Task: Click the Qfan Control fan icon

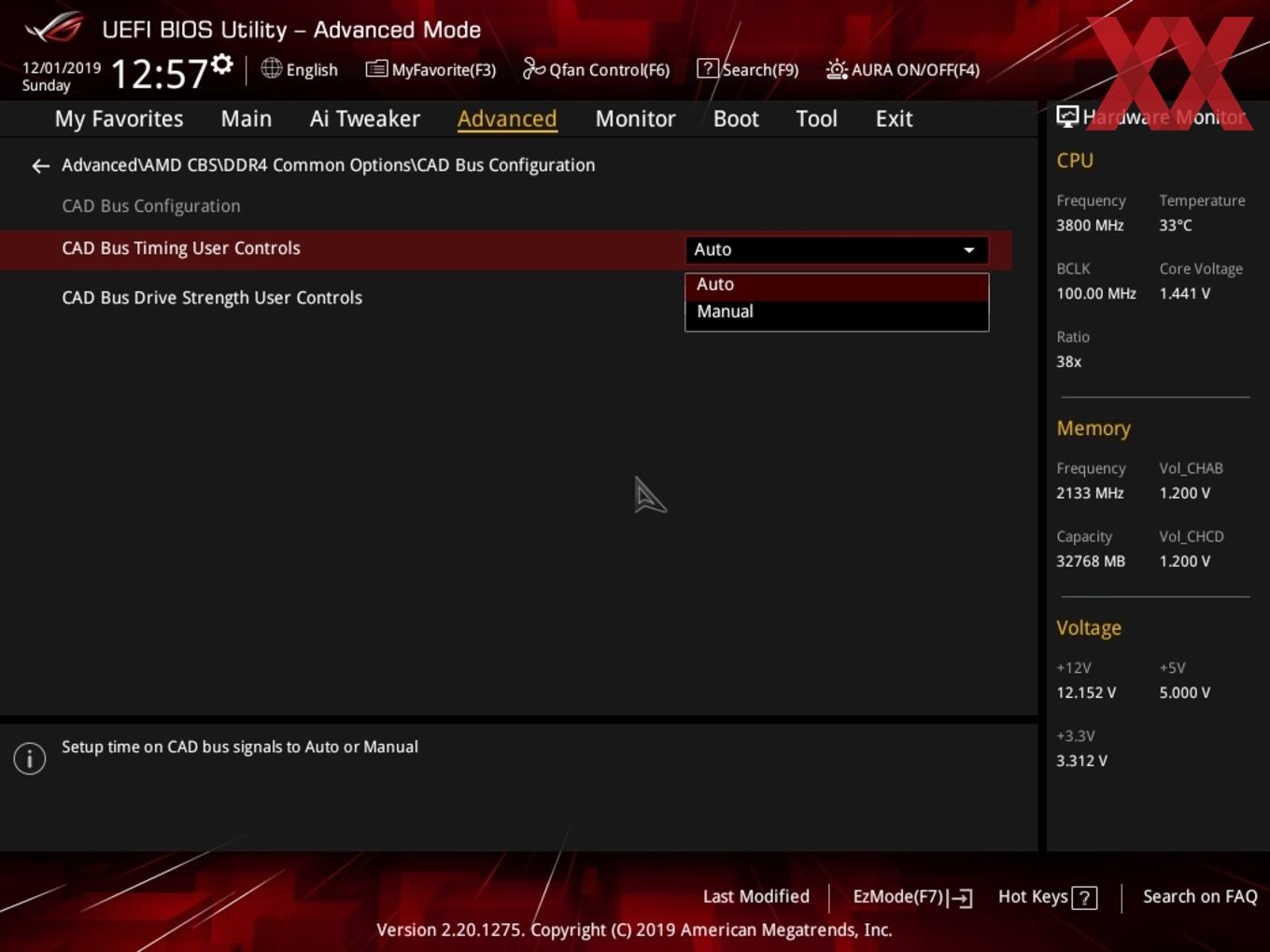Action: tap(533, 68)
